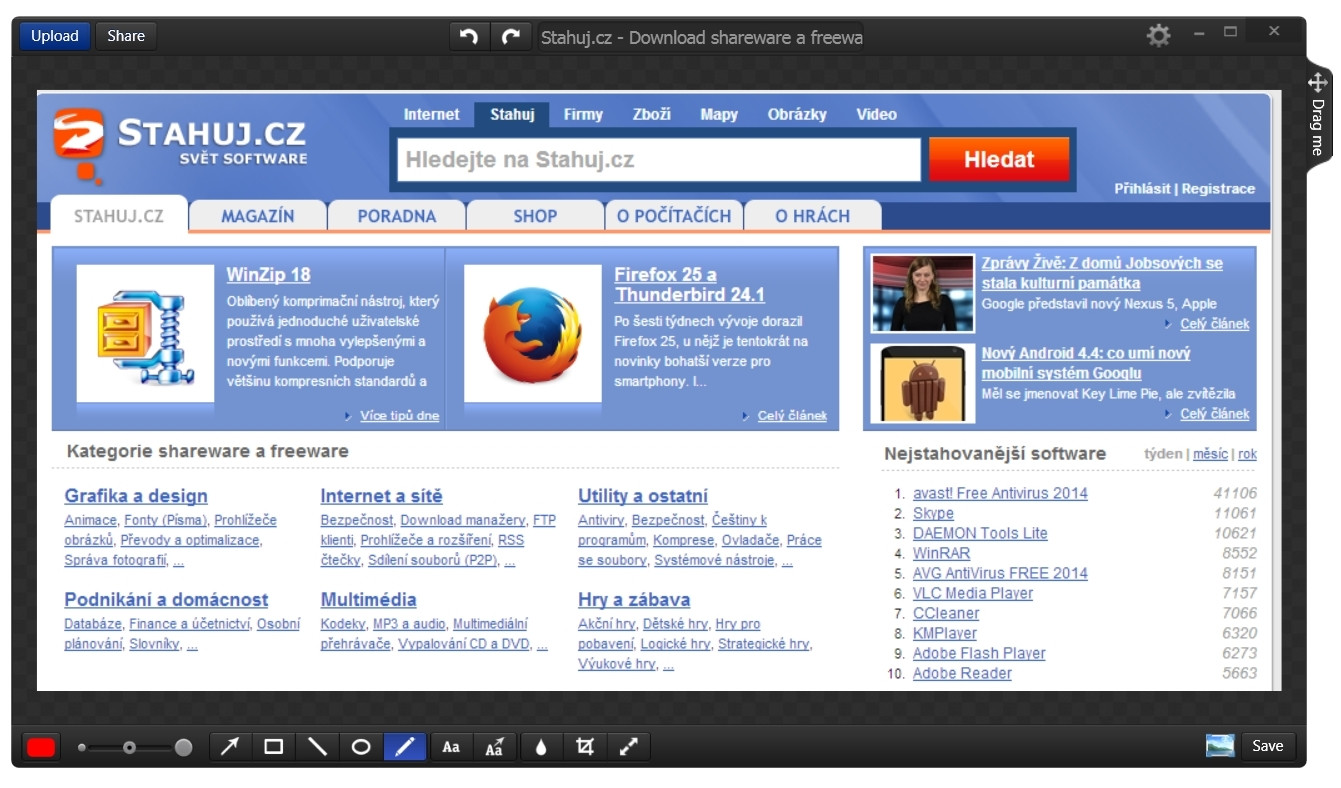The width and height of the screenshot is (1341, 788).
Task: Save the screenshot
Action: 1268,746
